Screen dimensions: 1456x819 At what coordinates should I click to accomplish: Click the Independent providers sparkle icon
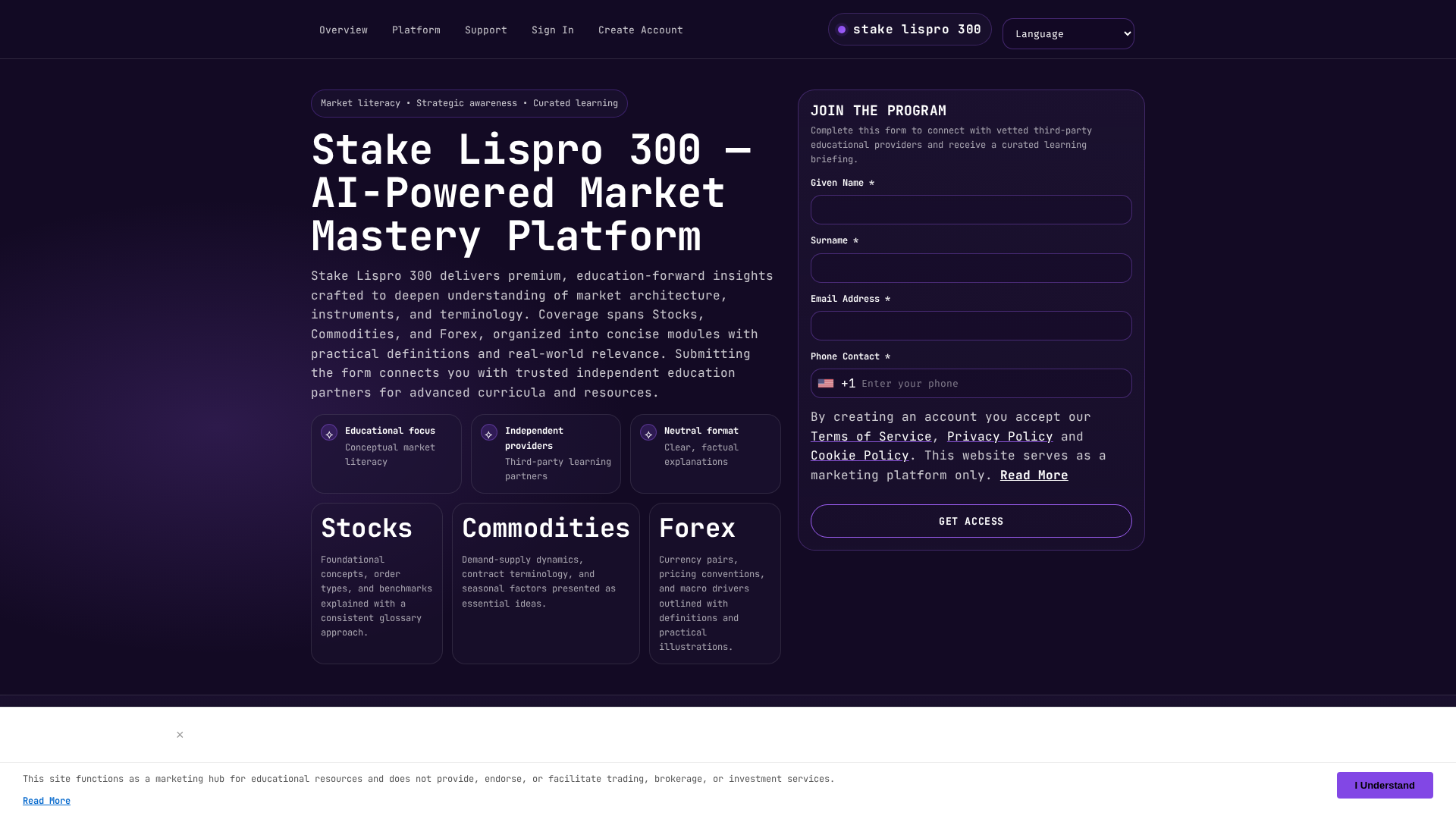(x=489, y=433)
